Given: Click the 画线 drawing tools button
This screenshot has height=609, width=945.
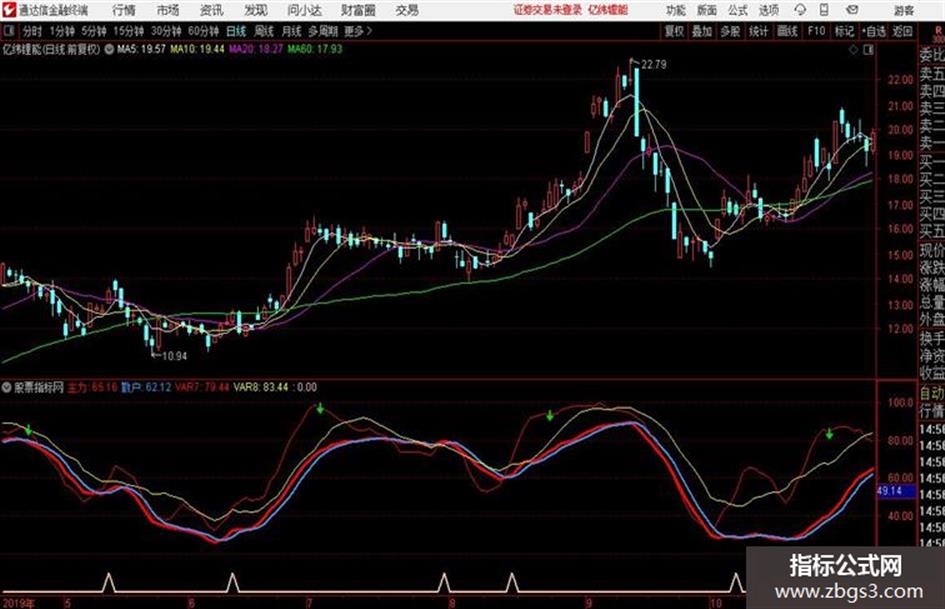Looking at the screenshot, I should pyautogui.click(x=788, y=31).
